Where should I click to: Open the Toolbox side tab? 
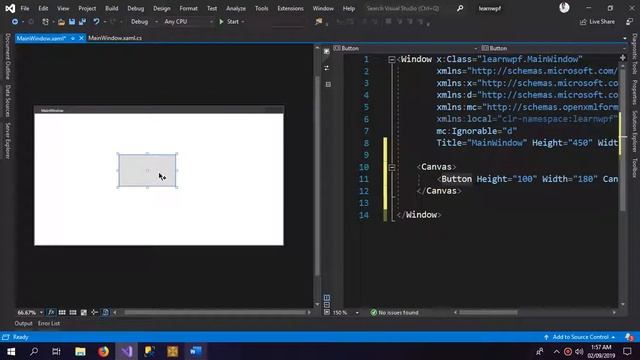click(635, 168)
